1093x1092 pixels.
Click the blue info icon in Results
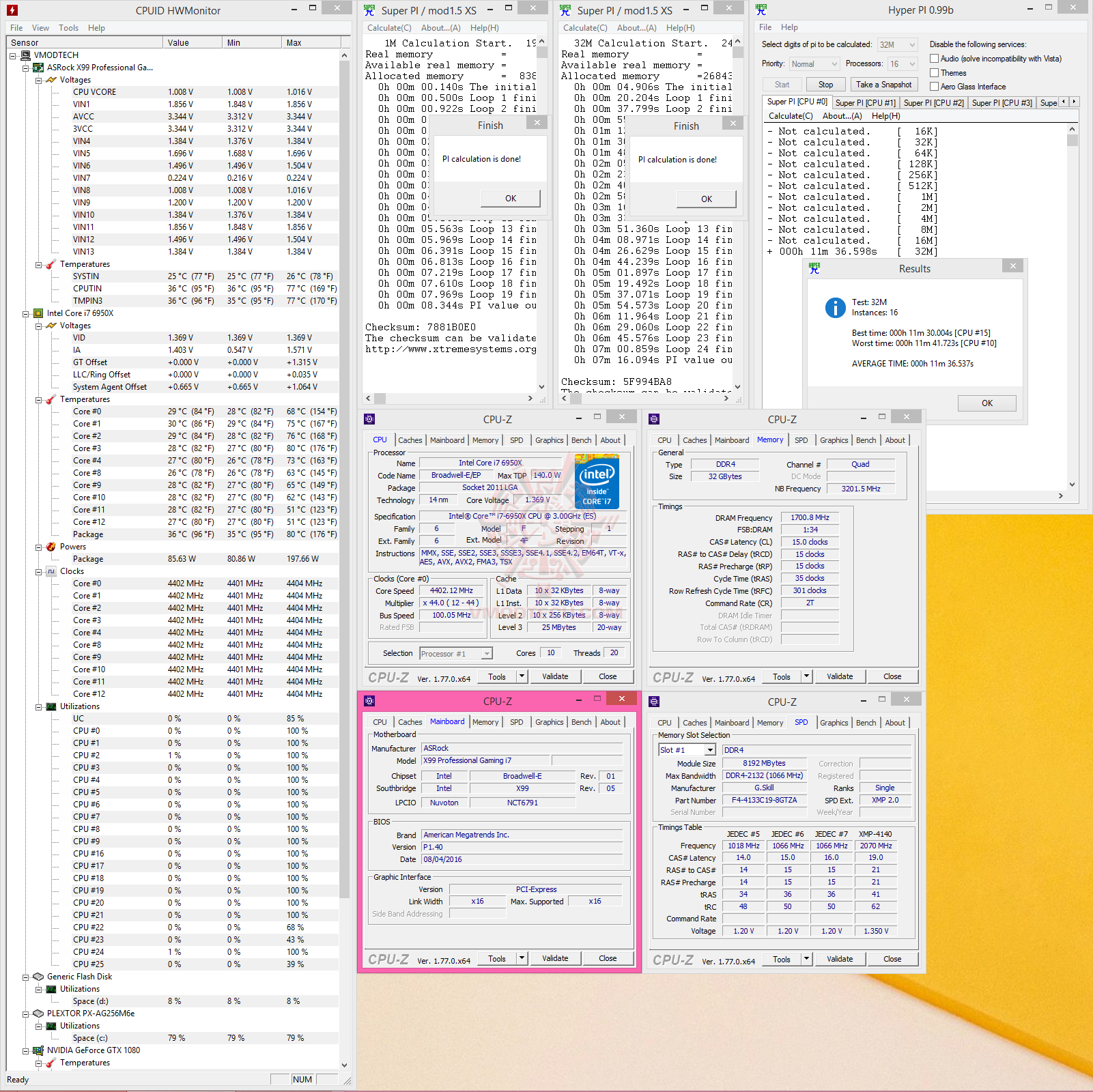pyautogui.click(x=835, y=308)
